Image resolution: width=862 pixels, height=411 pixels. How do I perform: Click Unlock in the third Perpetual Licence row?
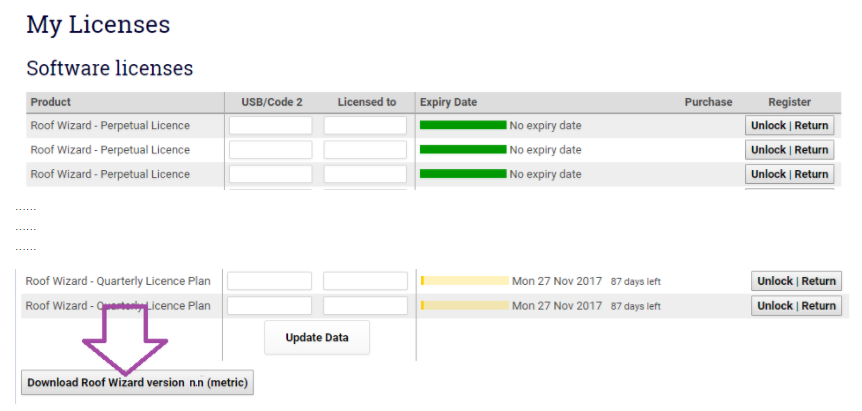pyautogui.click(x=769, y=174)
